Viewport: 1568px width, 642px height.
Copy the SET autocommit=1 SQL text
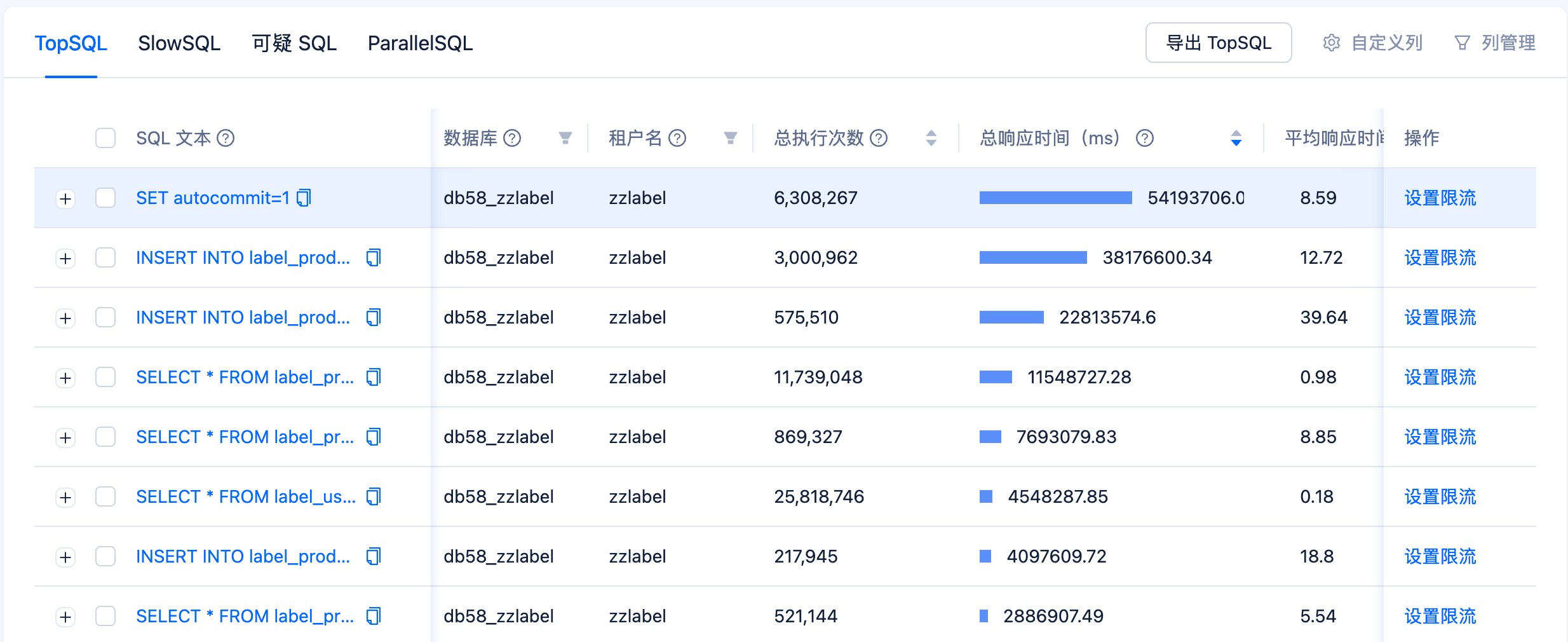[304, 198]
